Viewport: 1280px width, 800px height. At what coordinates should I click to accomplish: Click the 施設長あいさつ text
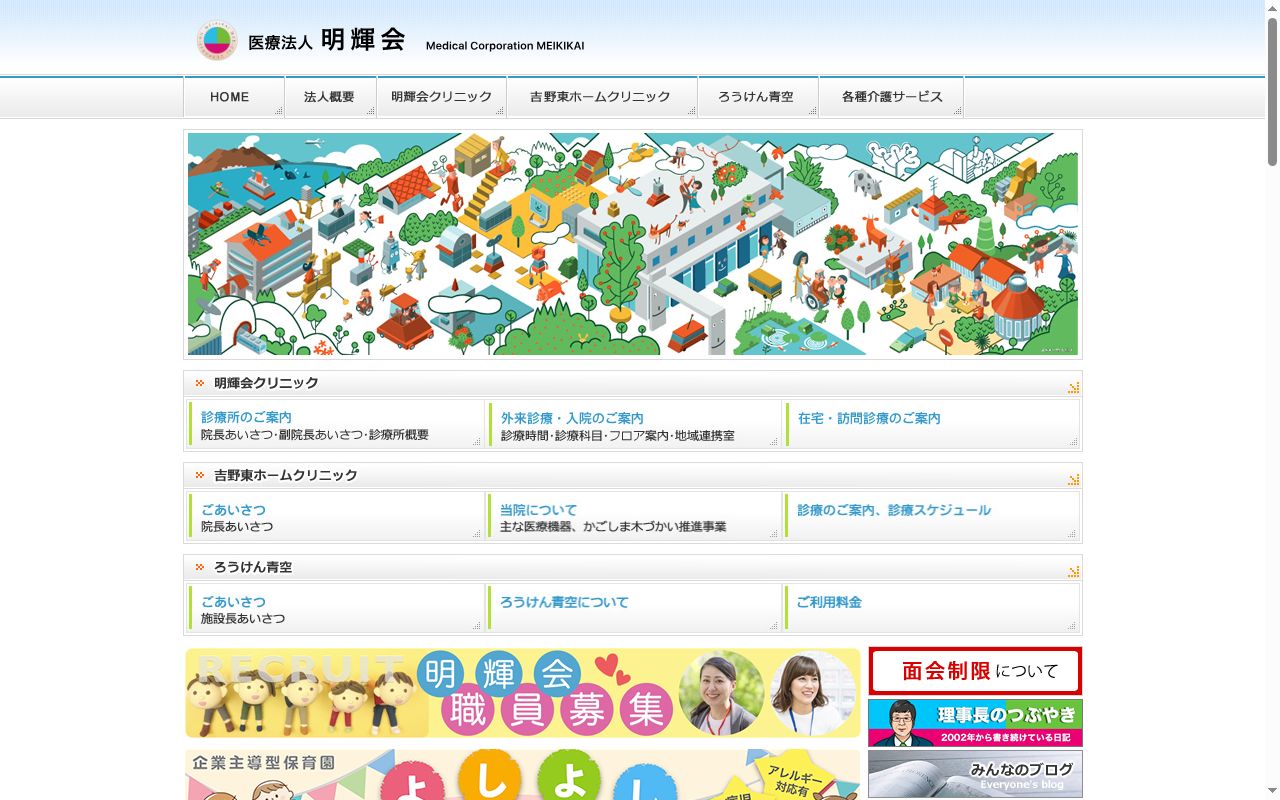243,619
